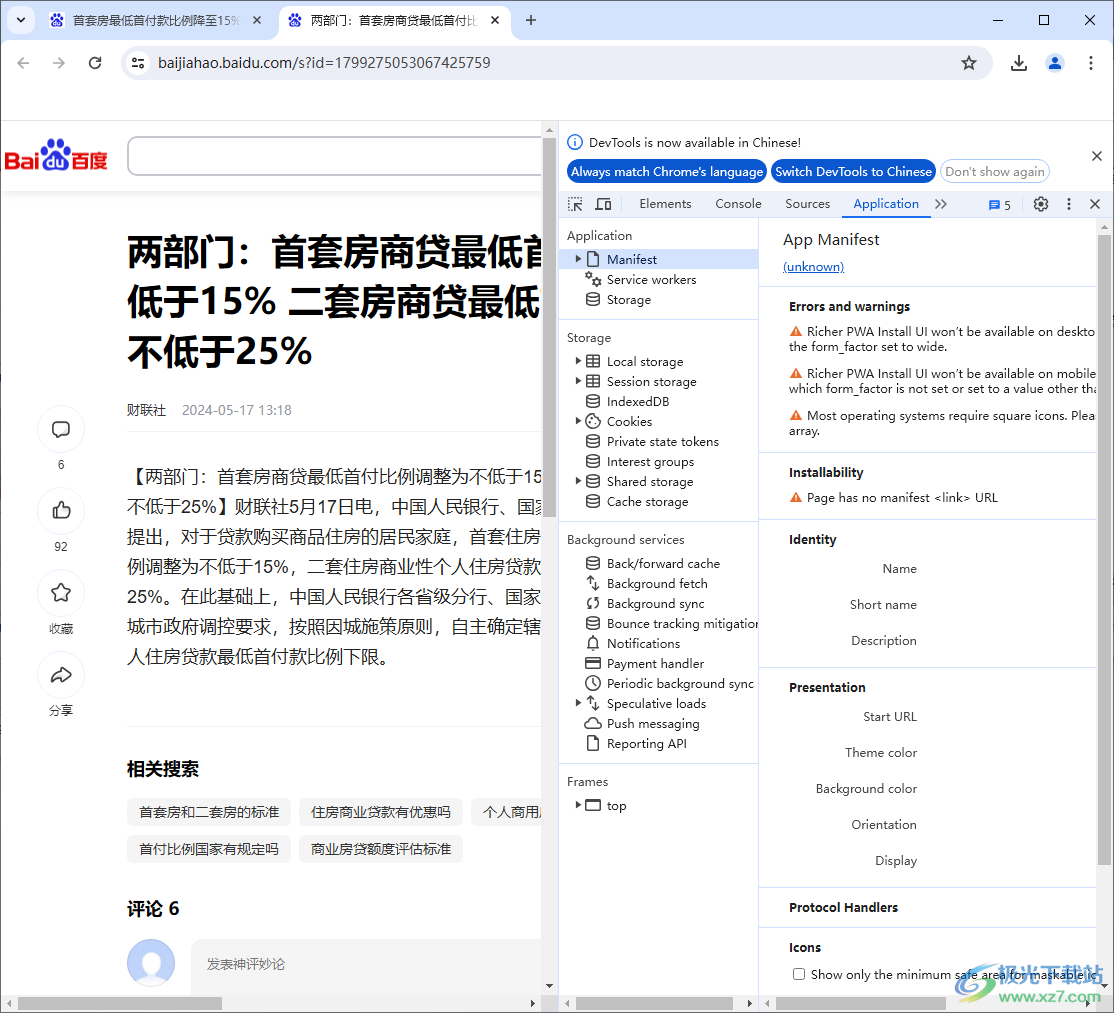The height and width of the screenshot is (1013, 1114).
Task: Click related search 首套房和二套房的标准
Action: point(209,812)
